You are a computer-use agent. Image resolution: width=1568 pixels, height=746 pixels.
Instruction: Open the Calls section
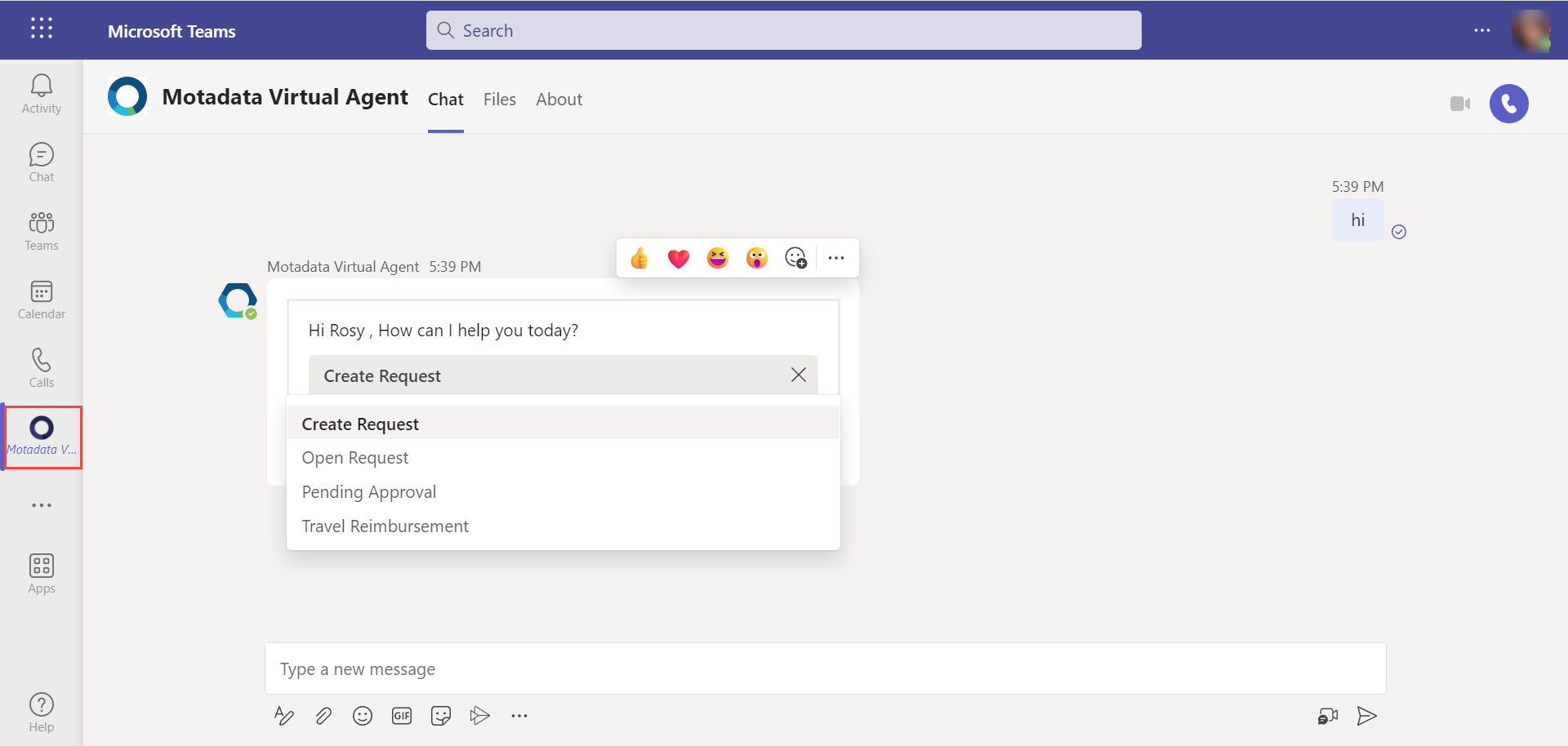tap(41, 366)
